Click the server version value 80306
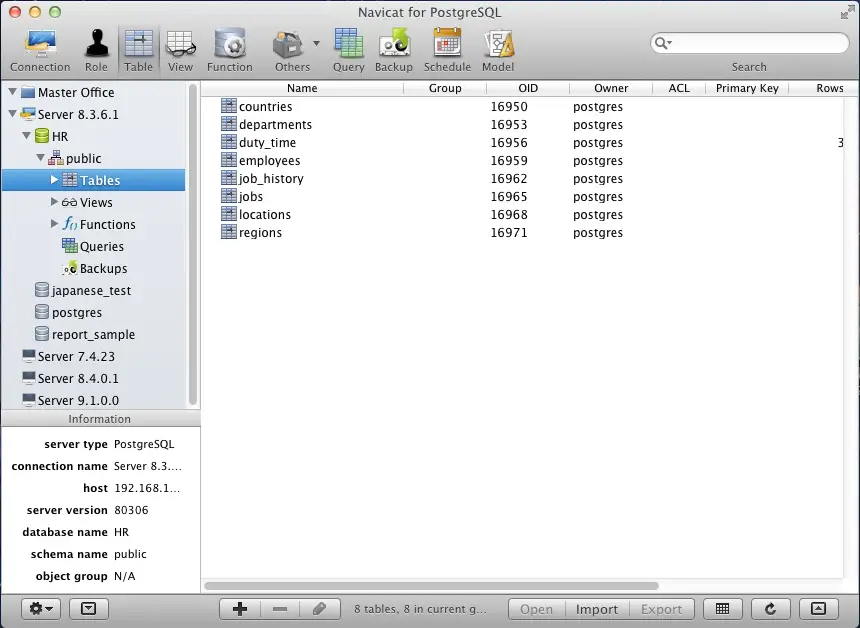This screenshot has height=628, width=860. click(x=131, y=510)
